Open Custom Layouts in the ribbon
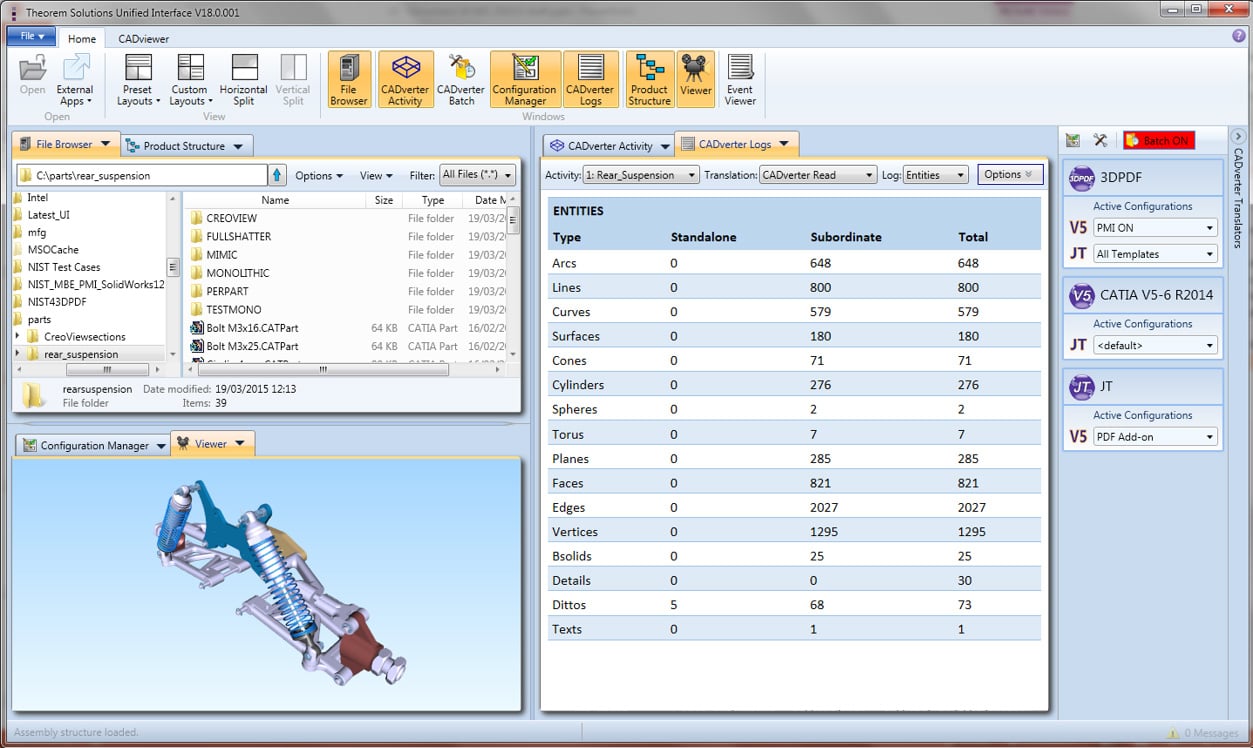This screenshot has width=1253, height=748. 190,80
